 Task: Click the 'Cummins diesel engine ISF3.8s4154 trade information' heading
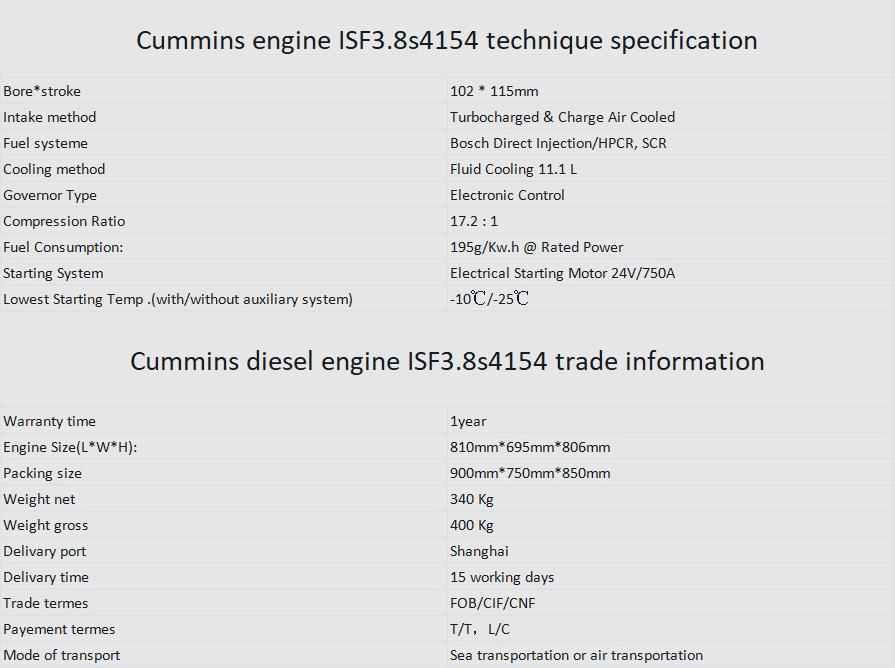coord(447,361)
